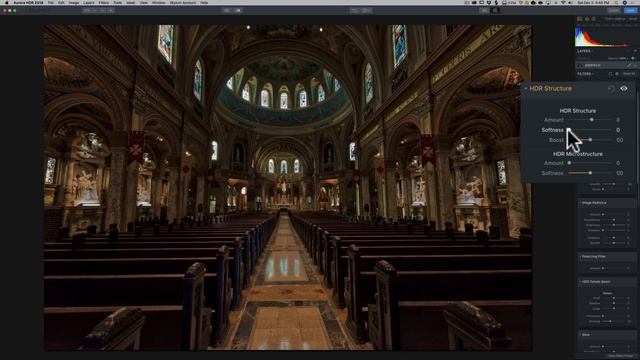640x360 pixels.
Task: Collapse the Image Radiance filter panel
Action: [580, 203]
